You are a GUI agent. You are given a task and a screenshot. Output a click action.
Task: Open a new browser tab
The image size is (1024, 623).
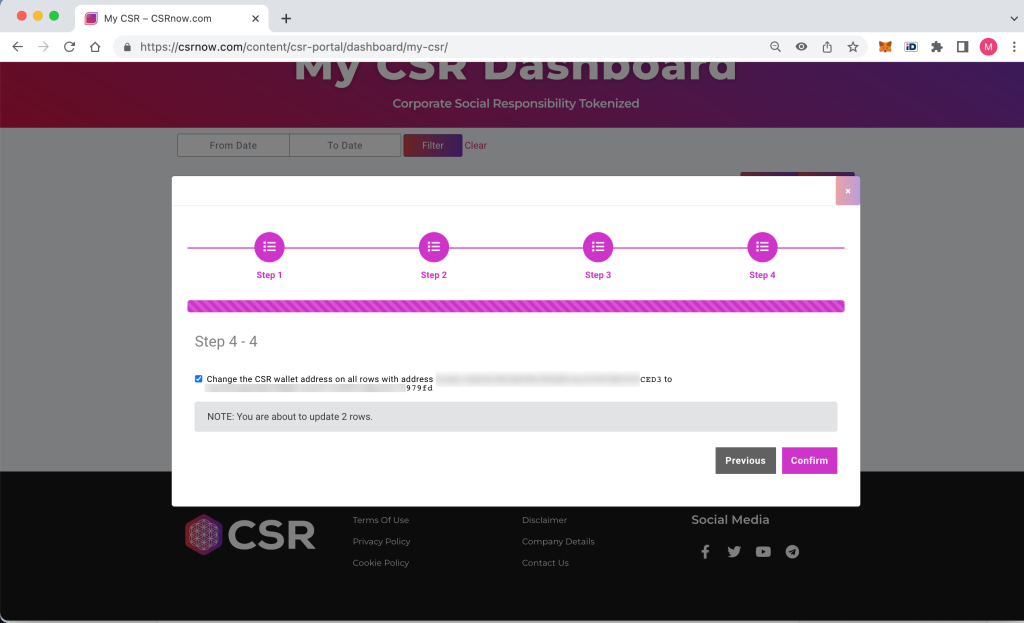[x=286, y=18]
